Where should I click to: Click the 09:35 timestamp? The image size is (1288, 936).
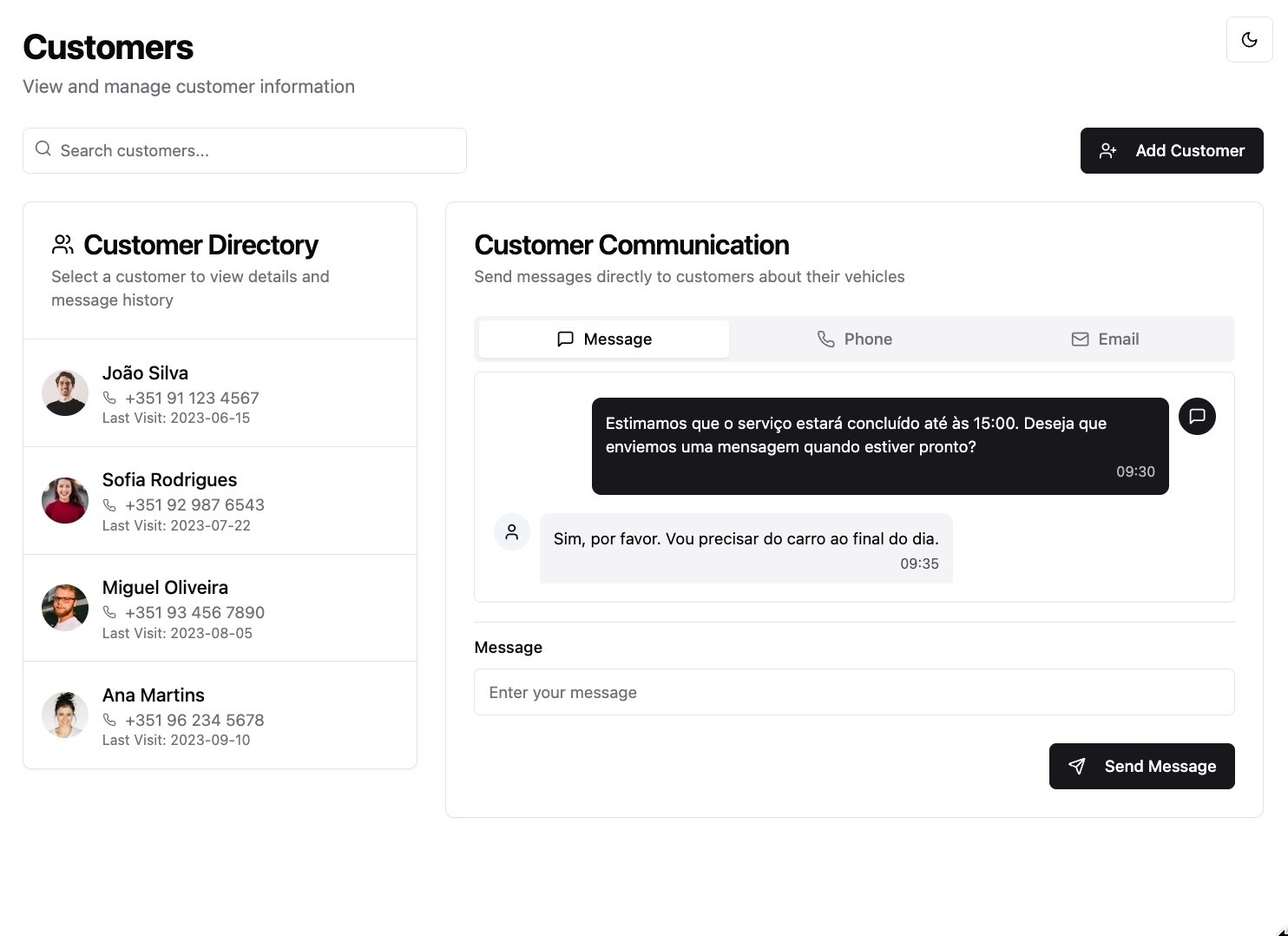(x=919, y=564)
